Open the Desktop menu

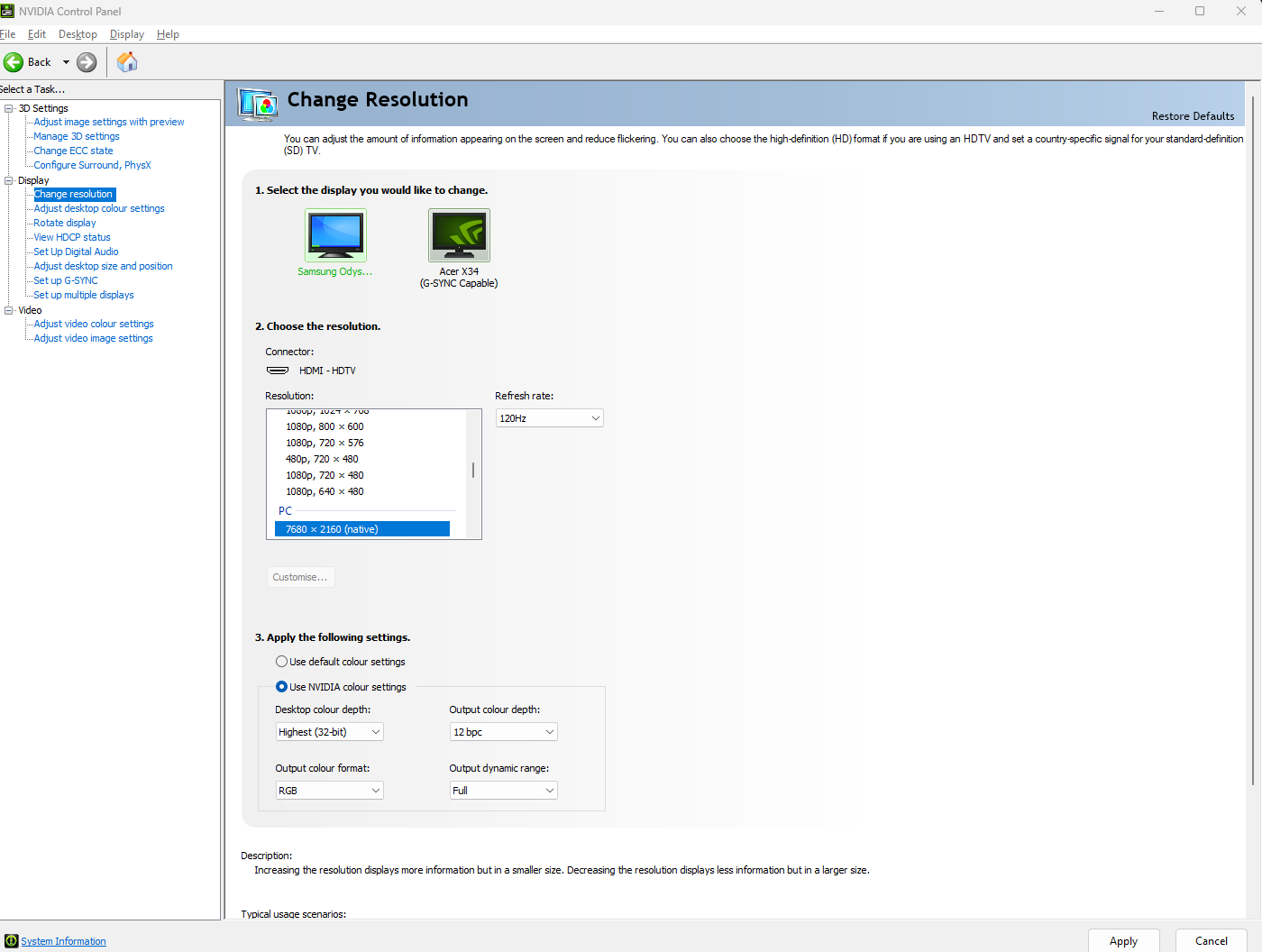click(x=78, y=34)
